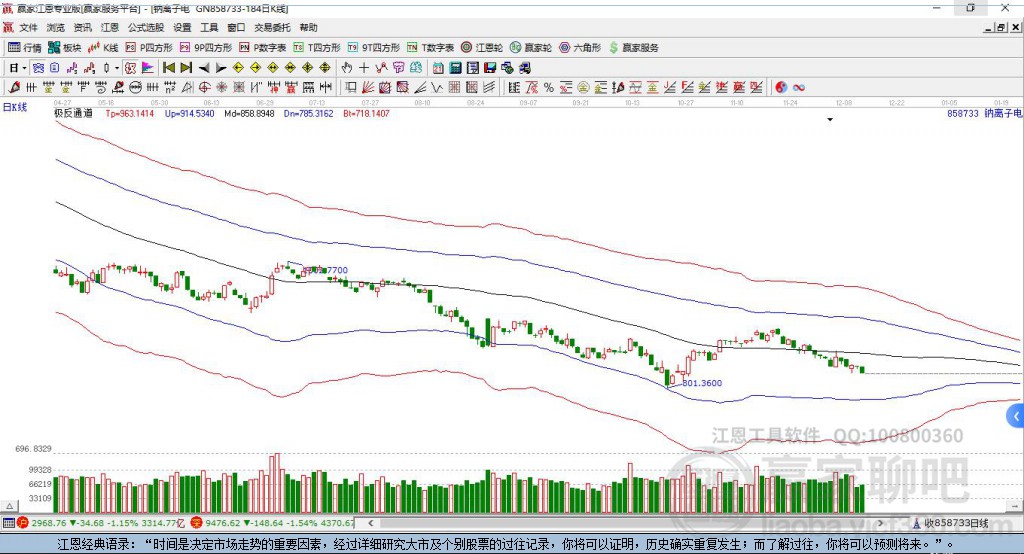Open the 交易委托 menu

[272, 27]
